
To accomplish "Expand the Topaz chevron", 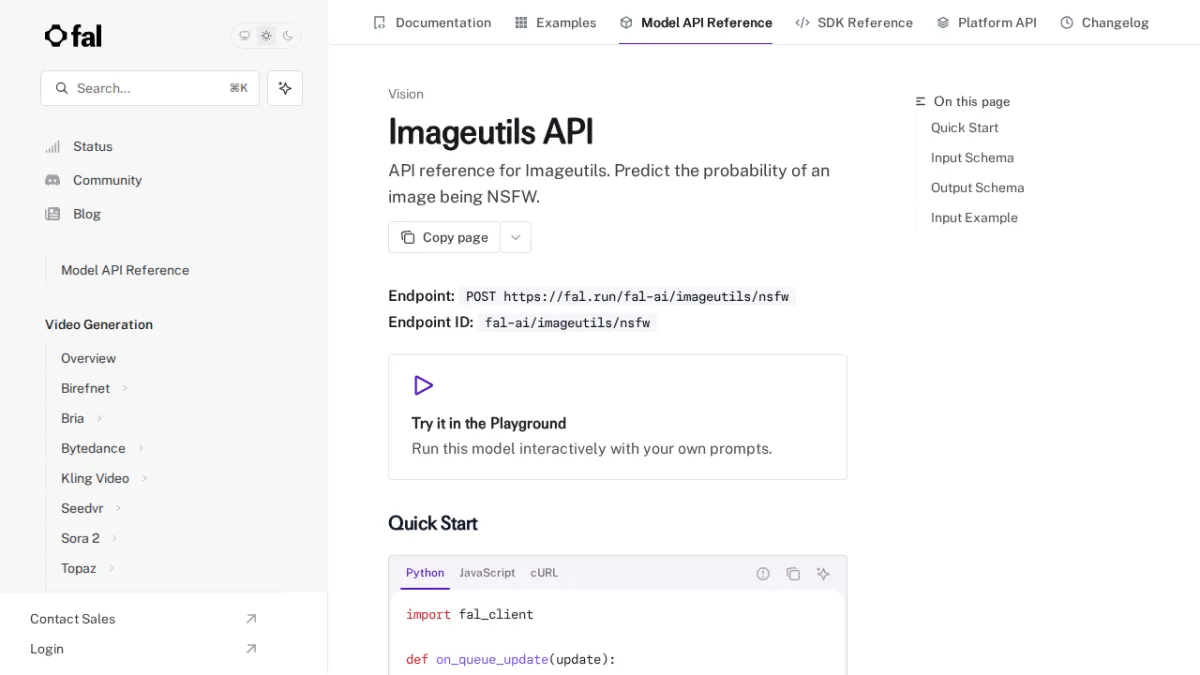I will click(111, 568).
